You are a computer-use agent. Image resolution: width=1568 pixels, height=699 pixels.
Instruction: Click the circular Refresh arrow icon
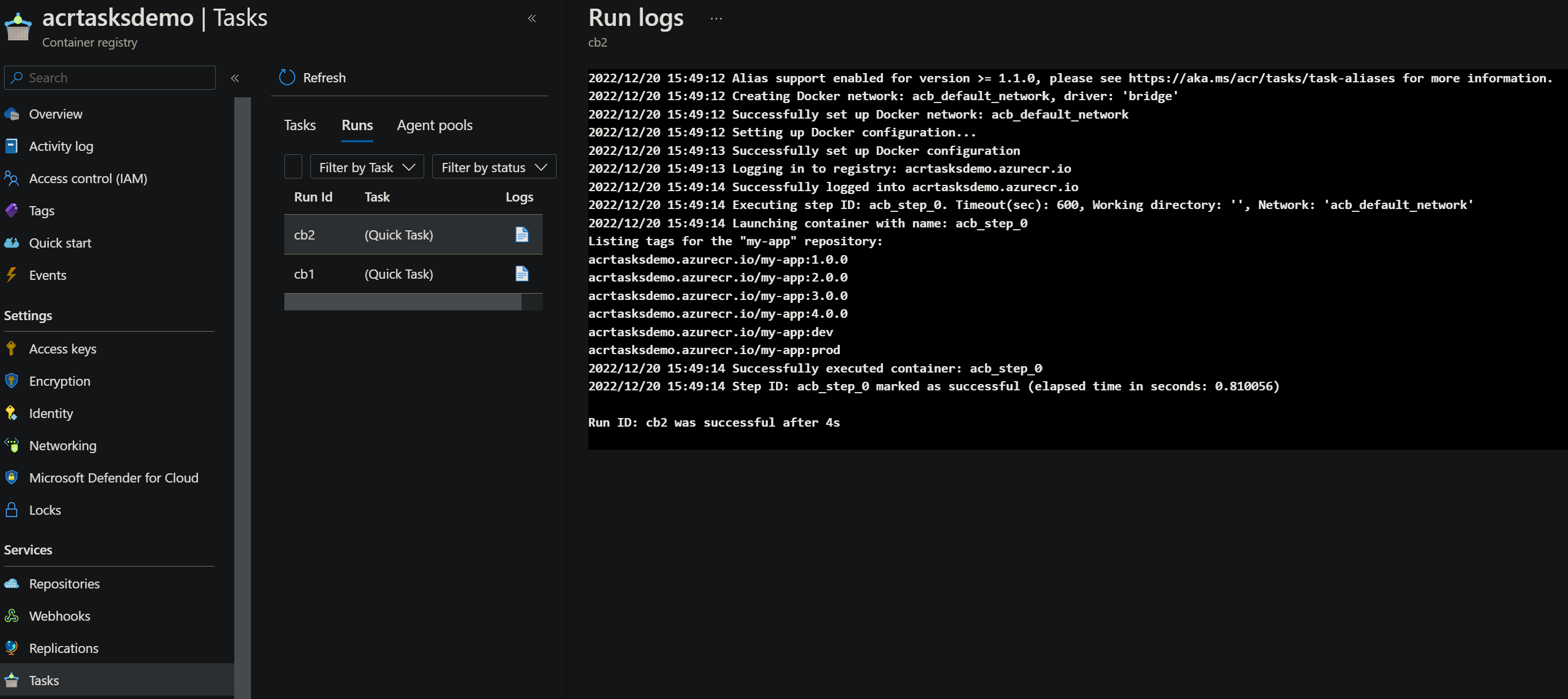click(287, 77)
